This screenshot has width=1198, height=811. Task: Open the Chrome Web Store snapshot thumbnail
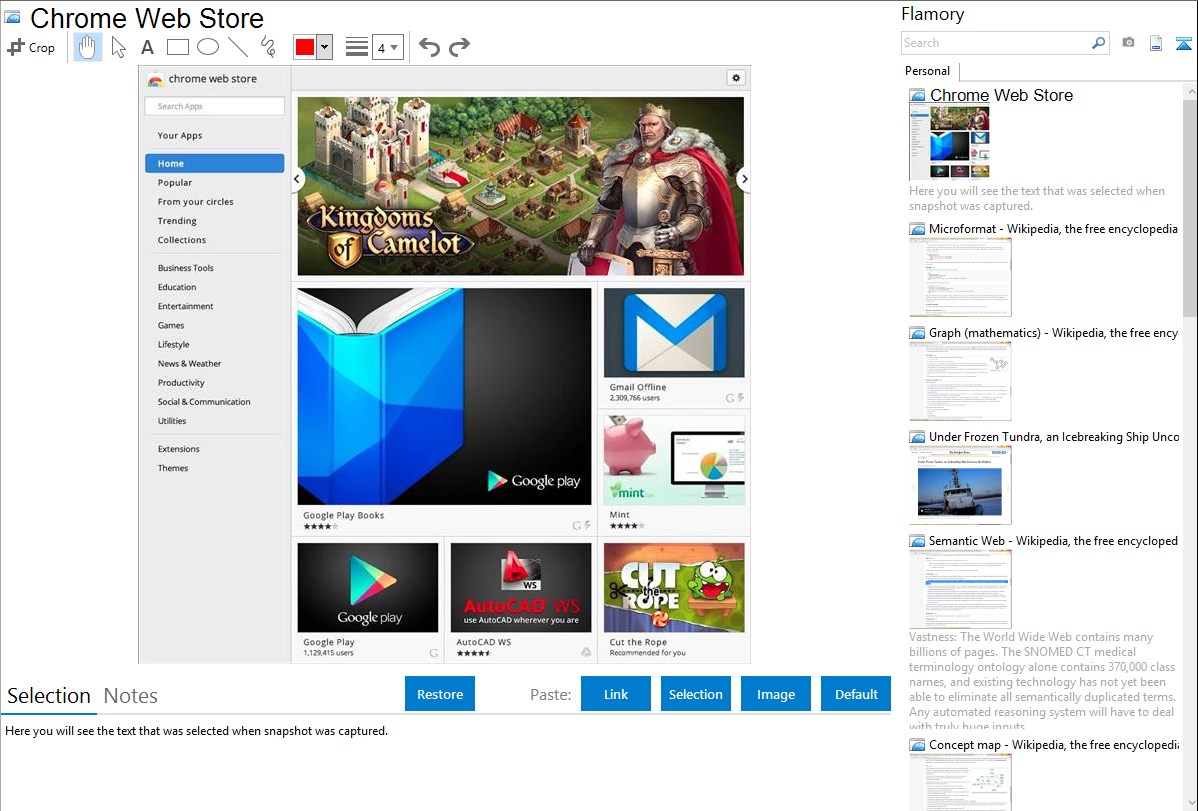pyautogui.click(x=950, y=142)
